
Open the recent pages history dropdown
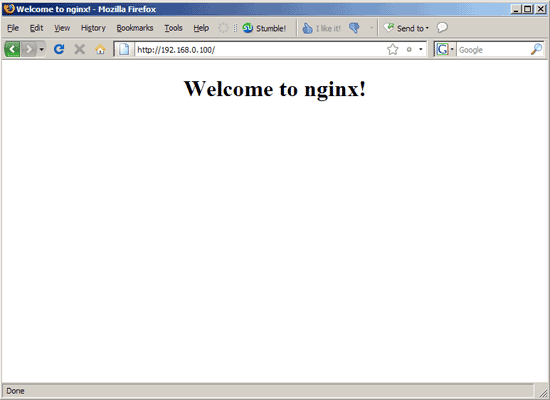(x=41, y=49)
